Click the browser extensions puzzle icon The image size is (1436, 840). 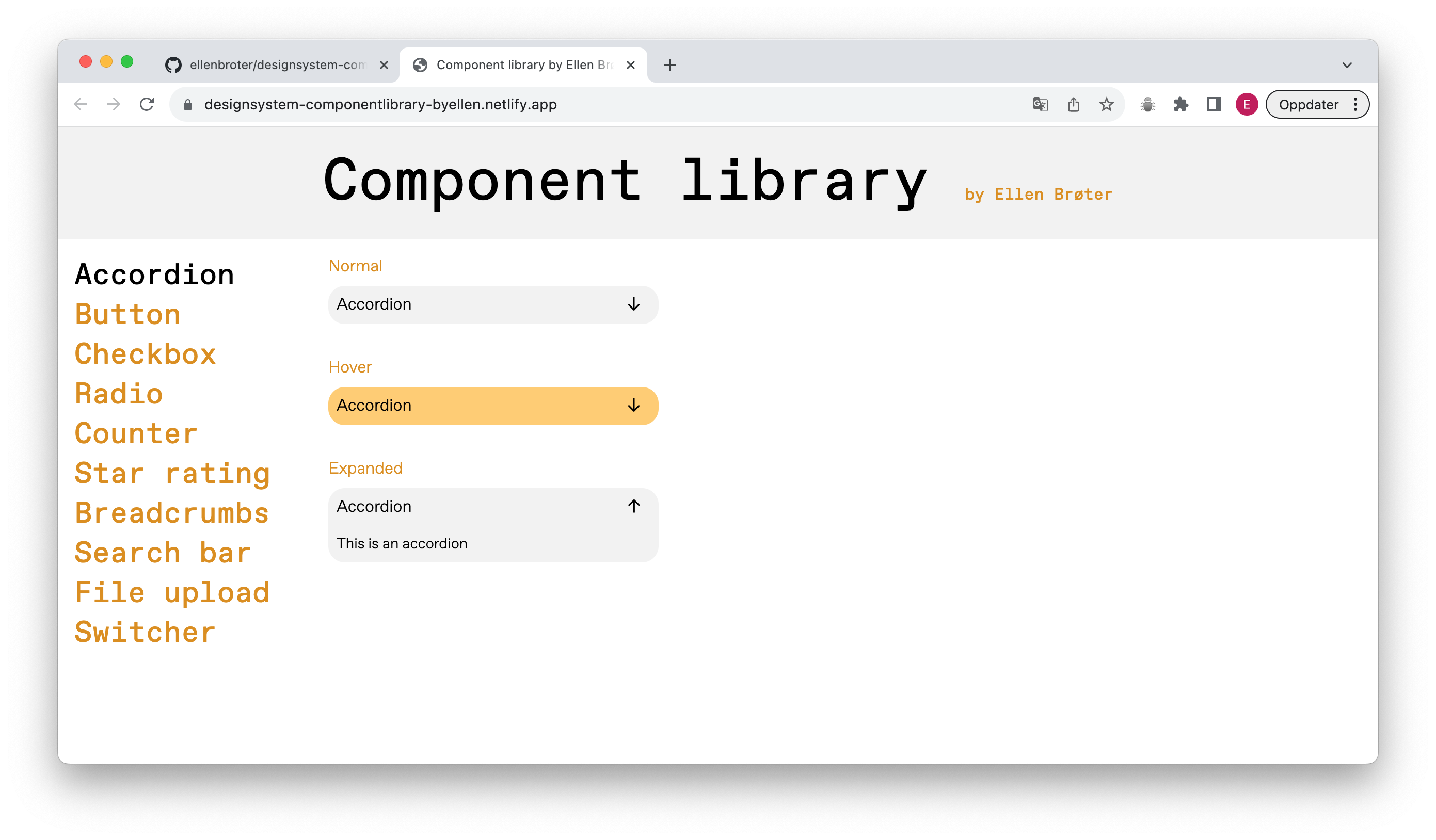pos(1180,104)
